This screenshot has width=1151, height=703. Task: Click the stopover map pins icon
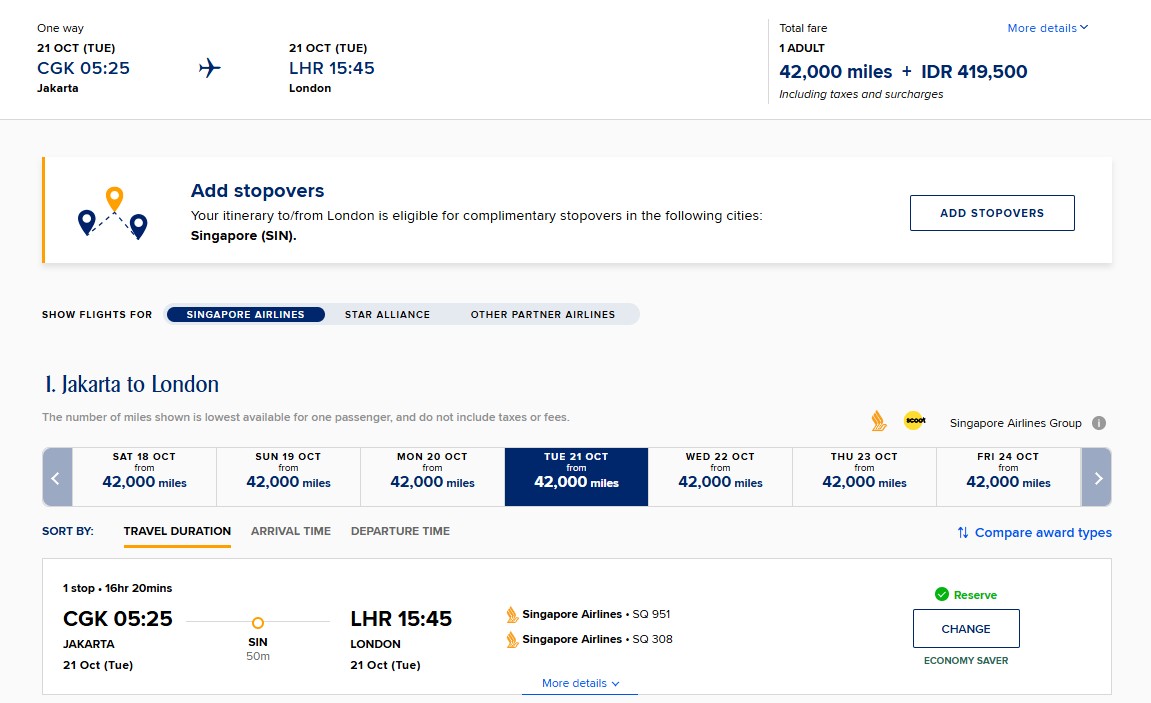tap(113, 212)
